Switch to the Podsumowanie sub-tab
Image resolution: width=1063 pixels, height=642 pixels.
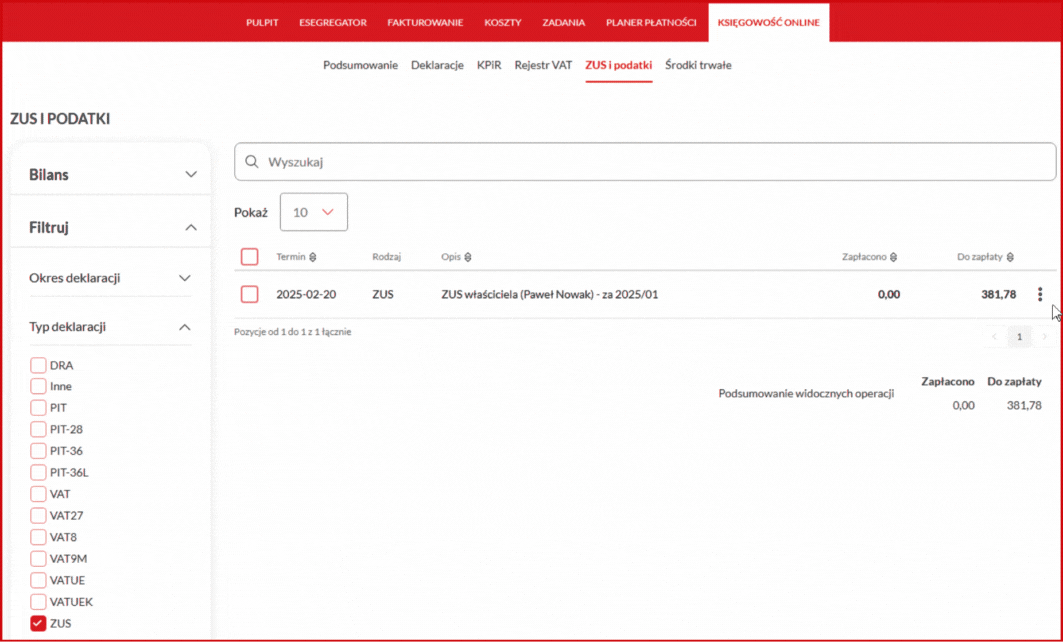click(360, 65)
